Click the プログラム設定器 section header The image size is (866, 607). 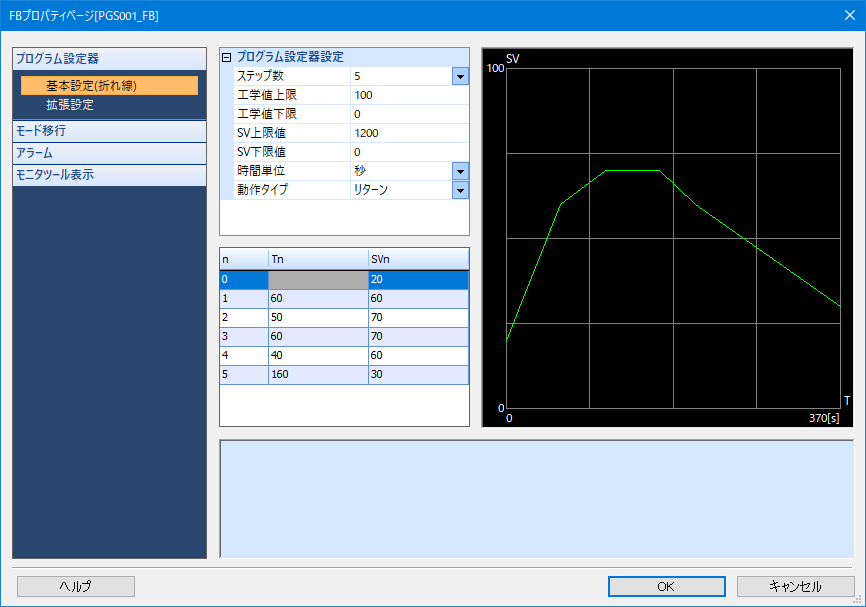coord(109,59)
